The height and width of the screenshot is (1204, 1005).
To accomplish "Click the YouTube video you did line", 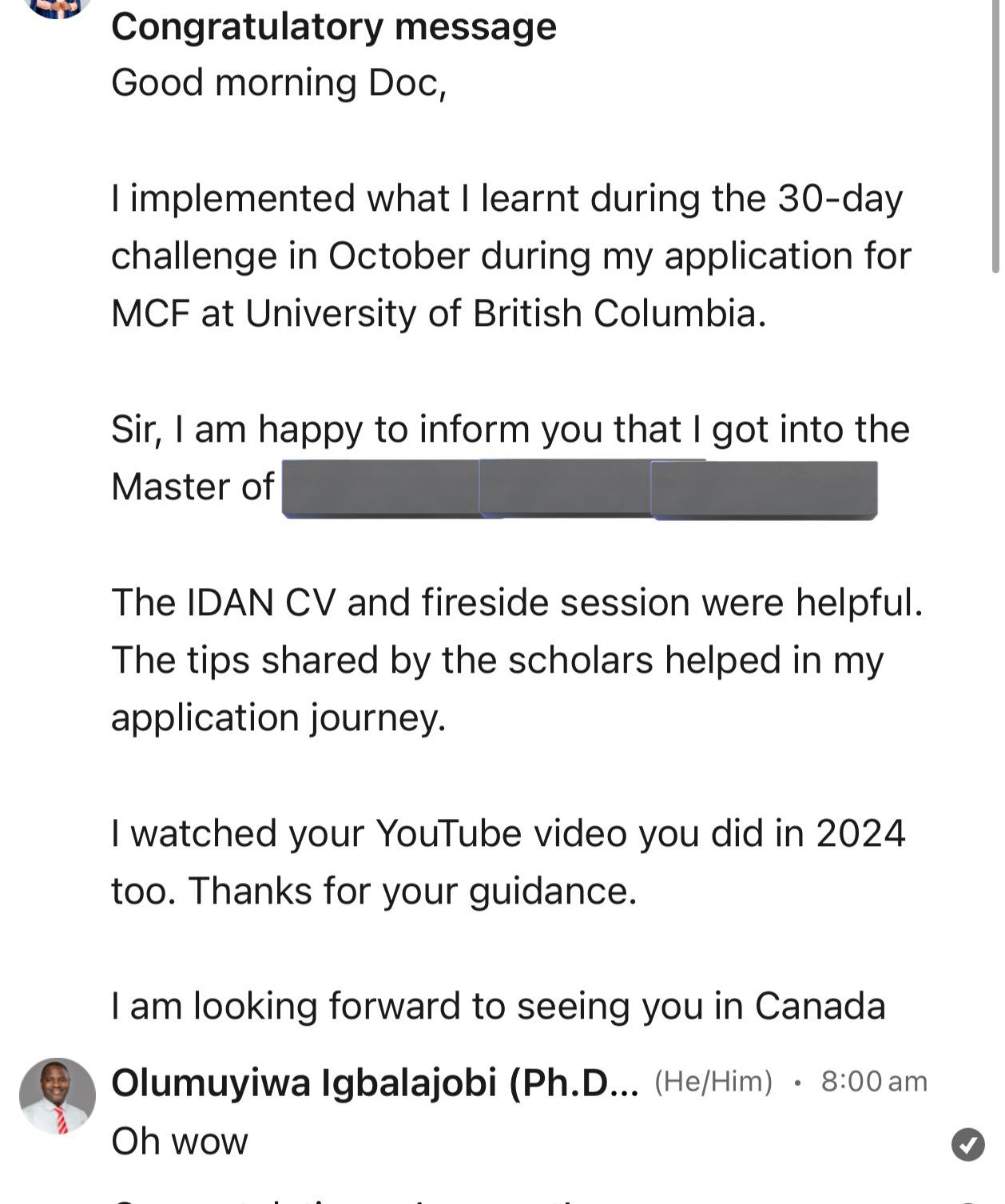I will [x=508, y=833].
